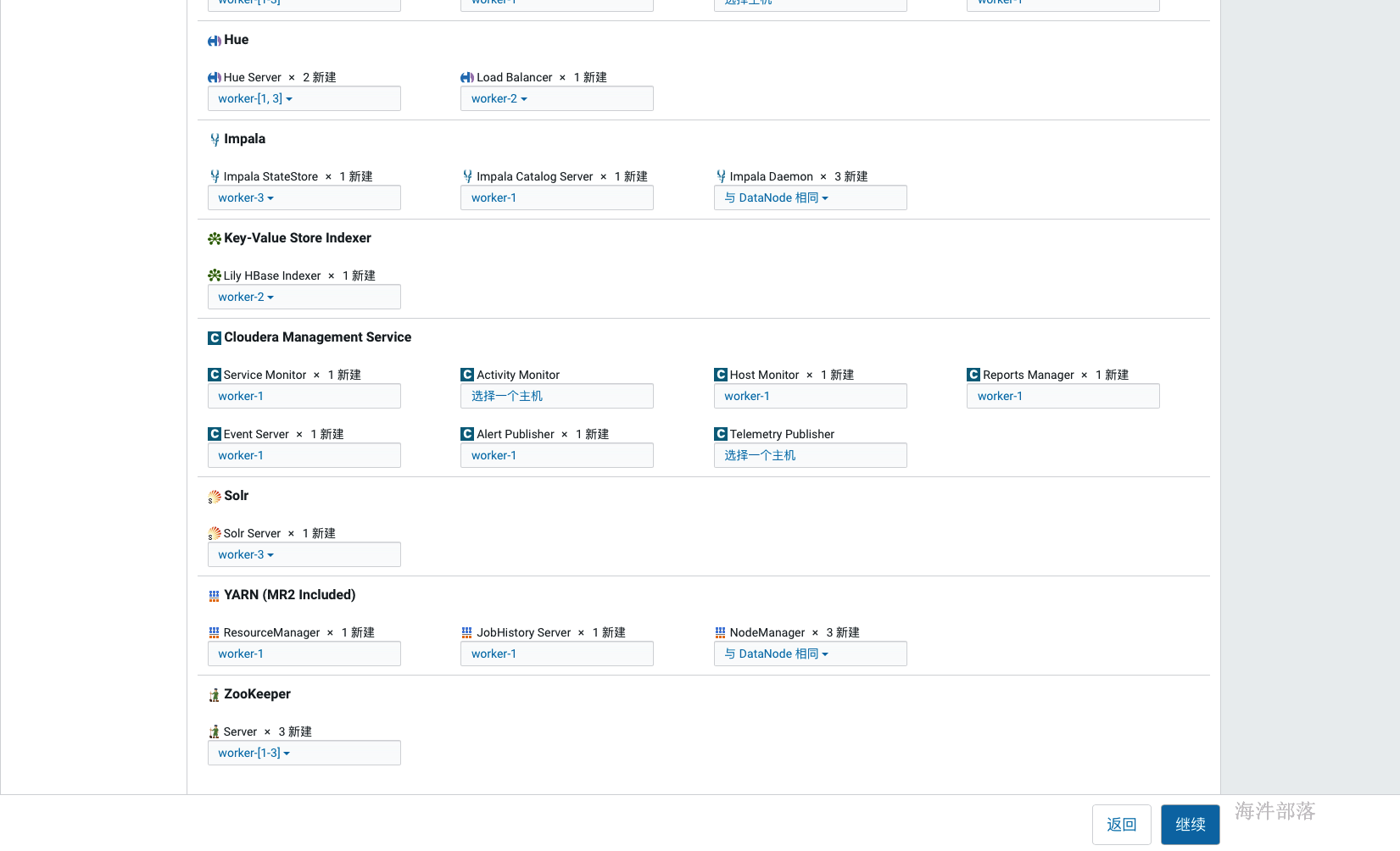The image size is (1400, 851).
Task: Click ResourceManager host field worker-1
Action: coord(304,654)
